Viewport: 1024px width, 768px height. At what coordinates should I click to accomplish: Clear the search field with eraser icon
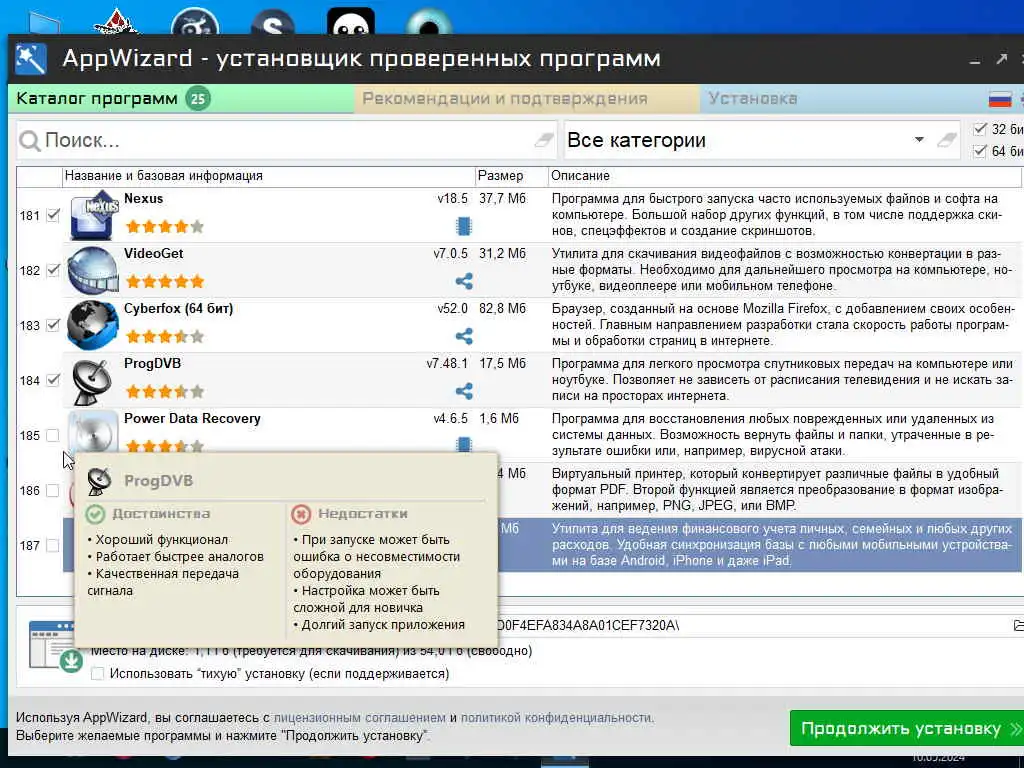click(x=543, y=139)
